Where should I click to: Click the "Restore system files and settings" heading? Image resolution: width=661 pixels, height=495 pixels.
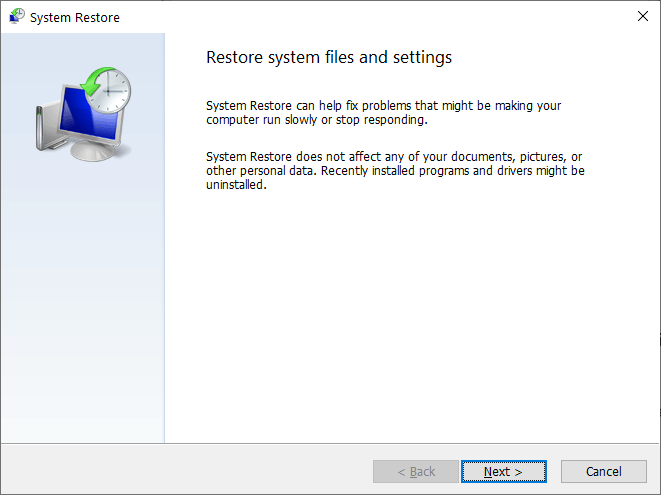click(x=329, y=57)
